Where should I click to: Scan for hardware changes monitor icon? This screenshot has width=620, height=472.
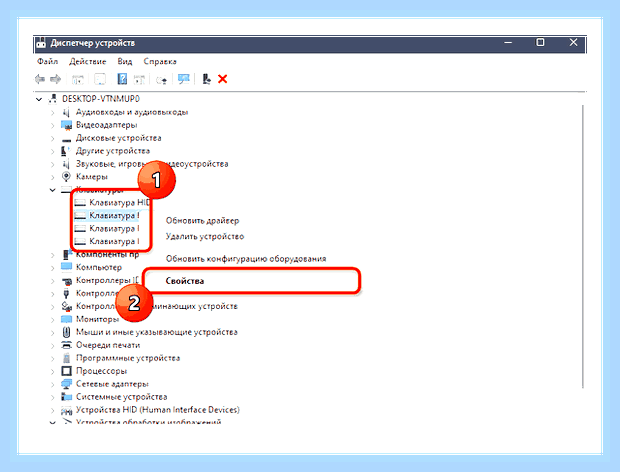[183, 79]
